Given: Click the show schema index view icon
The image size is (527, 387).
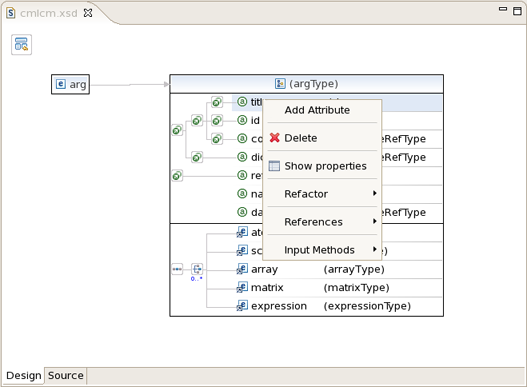Looking at the screenshot, I should 22,44.
